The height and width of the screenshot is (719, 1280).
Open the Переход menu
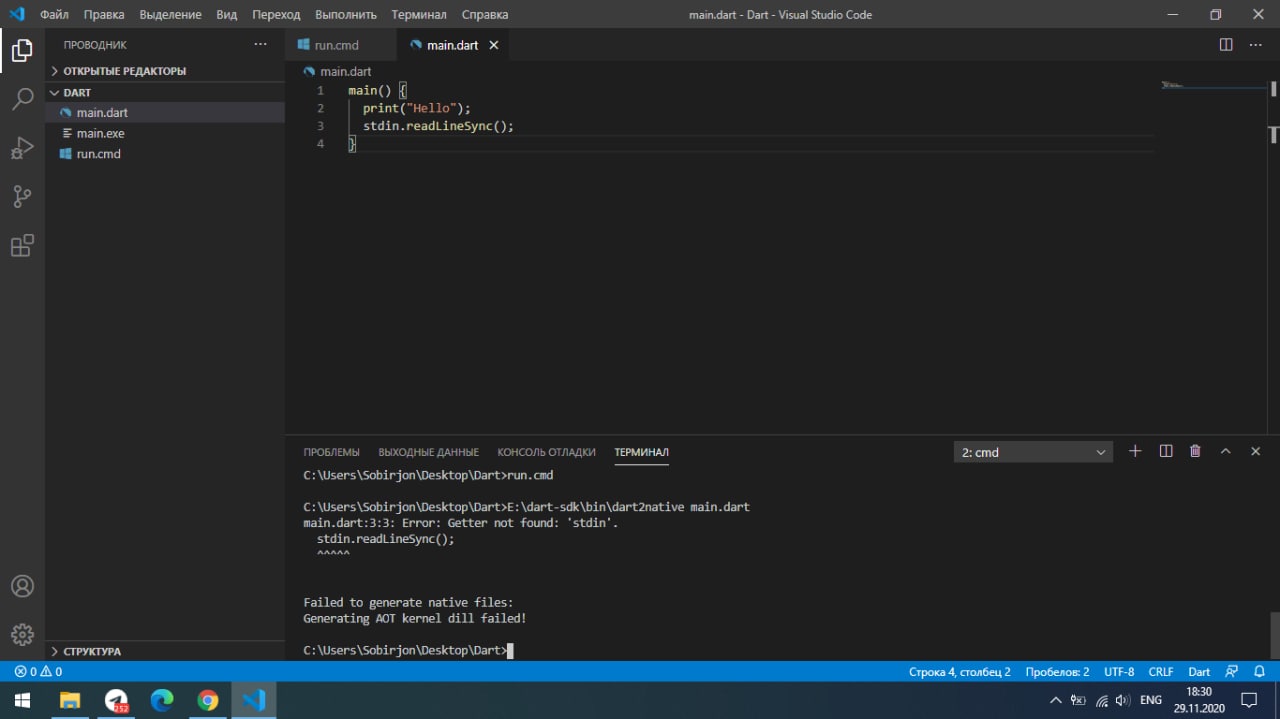pos(276,15)
